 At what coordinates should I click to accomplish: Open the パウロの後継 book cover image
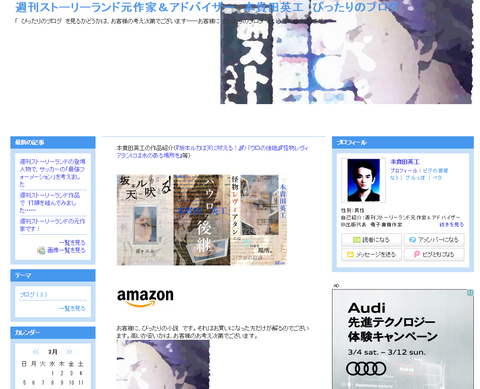pyautogui.click(x=202, y=220)
